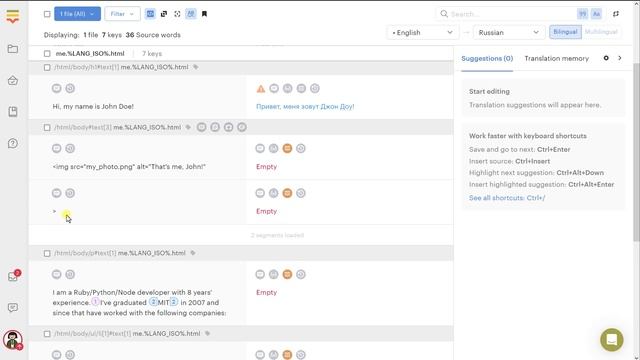Tick checkbox for /html/body/ul/li[1]#text[1] key
Viewport: 640px width, 360px height.
point(47,334)
